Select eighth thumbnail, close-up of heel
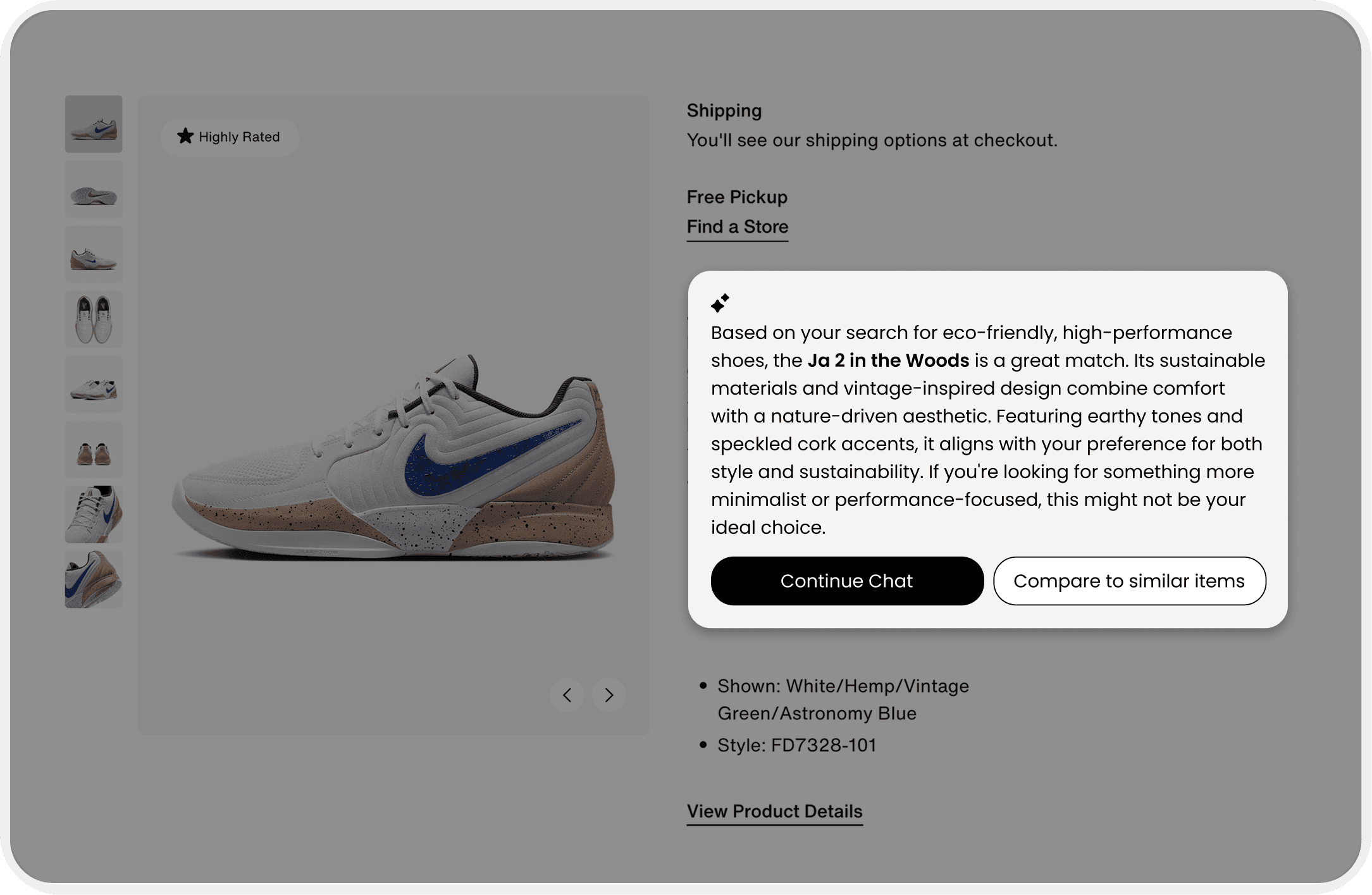Screen dimensions: 1372x895 (x=94, y=579)
